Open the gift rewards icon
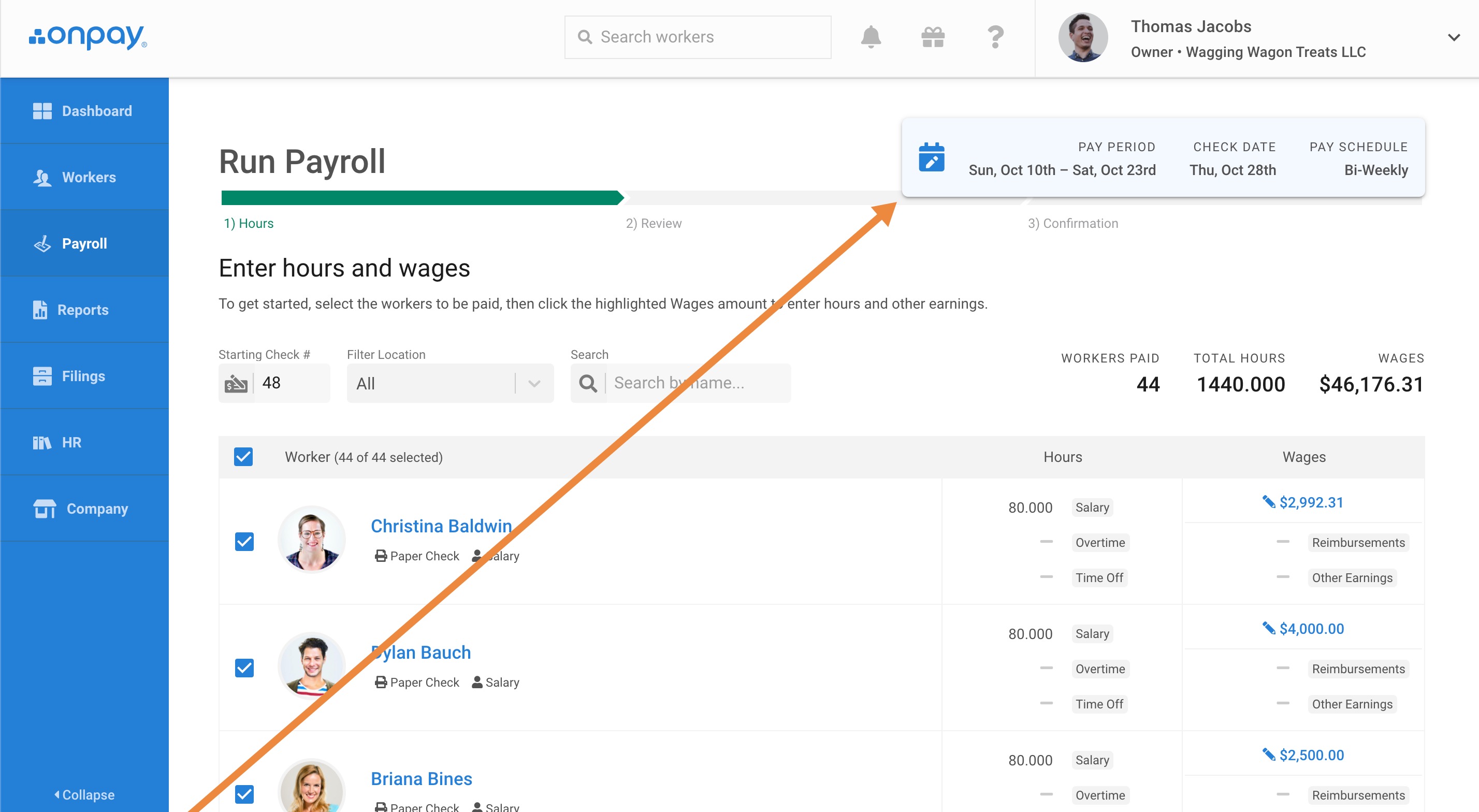The image size is (1479, 812). (933, 37)
